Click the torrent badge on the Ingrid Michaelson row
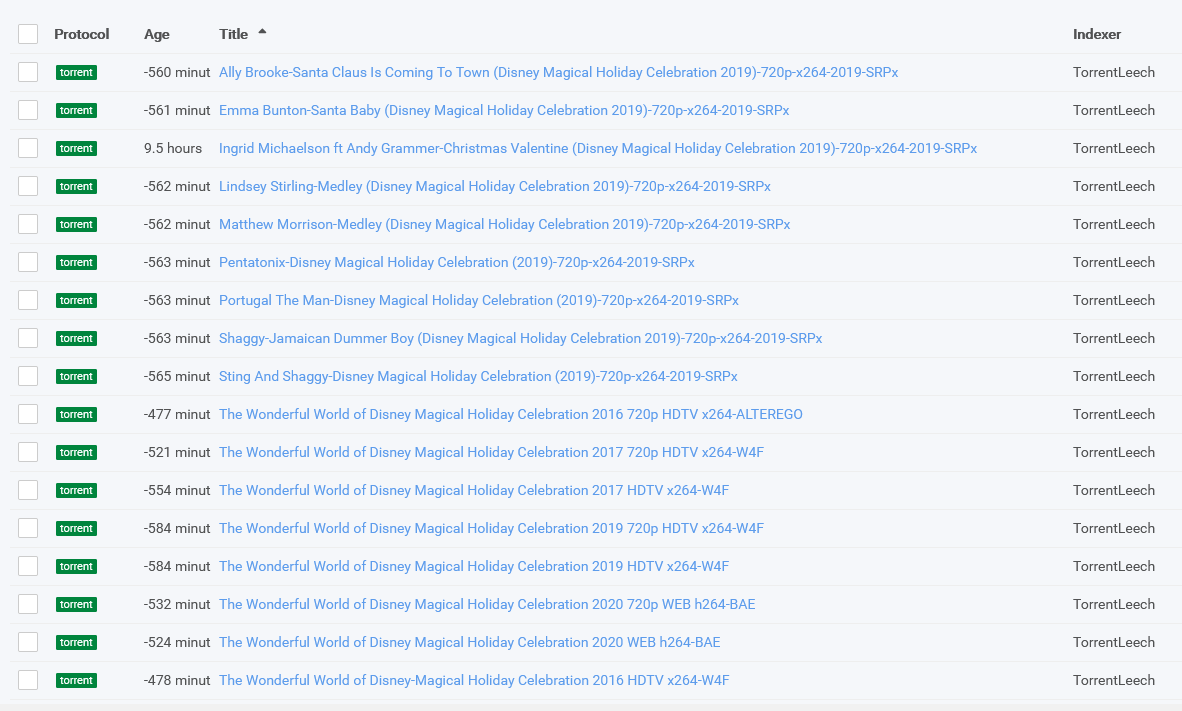This screenshot has height=711, width=1182. pos(76,148)
